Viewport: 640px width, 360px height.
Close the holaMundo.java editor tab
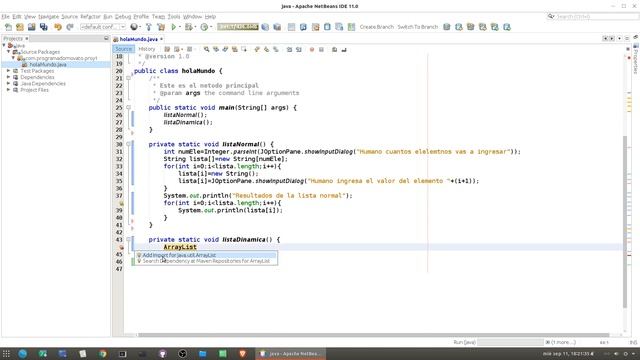point(162,39)
